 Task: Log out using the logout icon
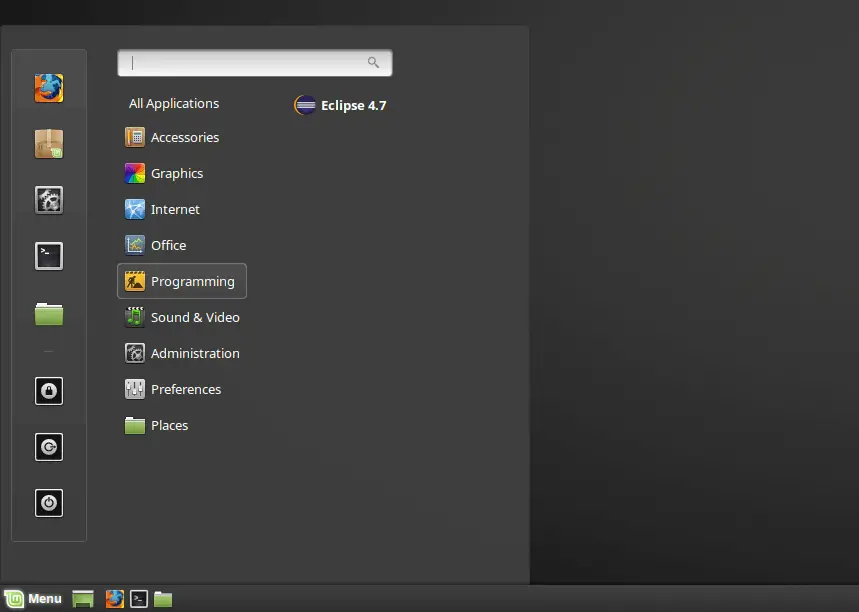coord(49,447)
